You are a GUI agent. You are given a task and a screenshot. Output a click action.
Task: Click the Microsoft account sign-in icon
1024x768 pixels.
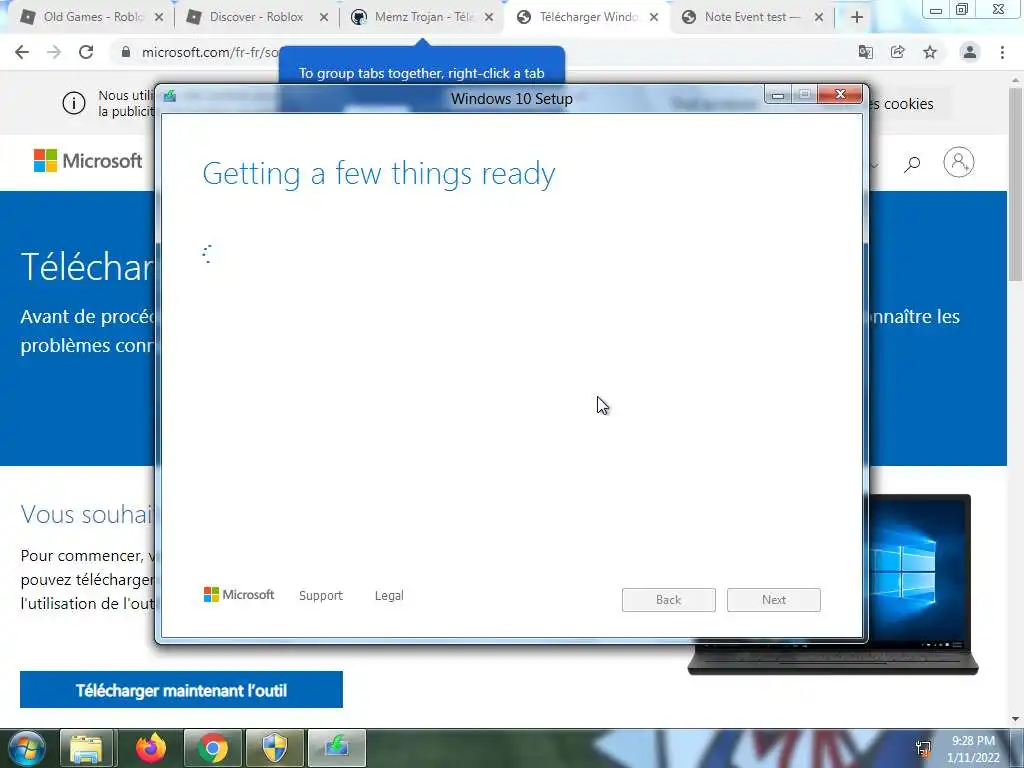point(959,162)
